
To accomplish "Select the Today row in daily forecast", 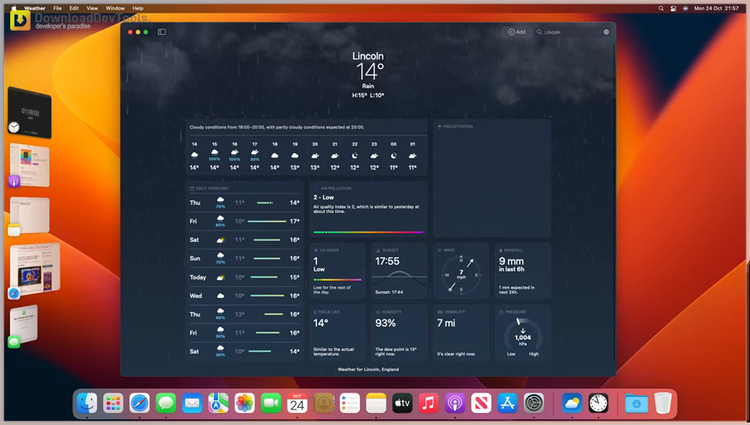I will point(245,277).
